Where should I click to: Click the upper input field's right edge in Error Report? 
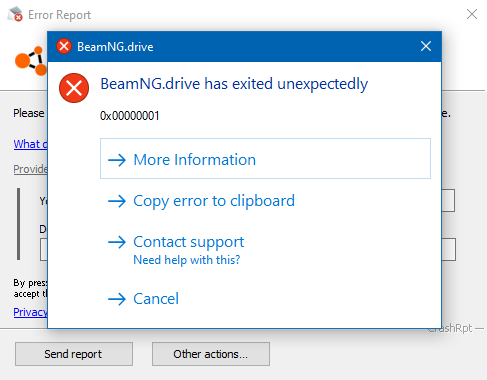coord(448,200)
